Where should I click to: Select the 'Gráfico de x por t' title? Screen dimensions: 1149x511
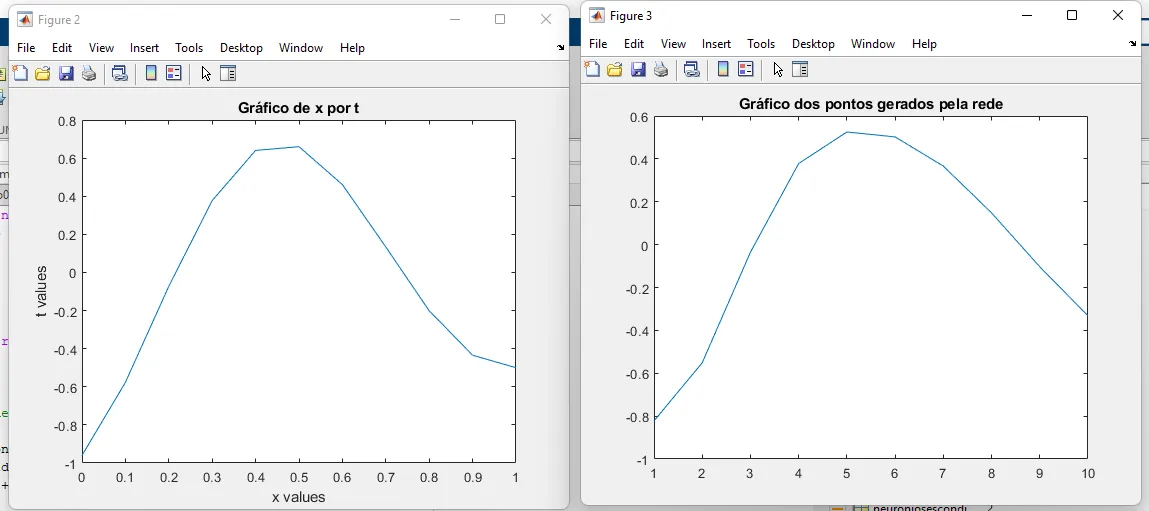(298, 108)
